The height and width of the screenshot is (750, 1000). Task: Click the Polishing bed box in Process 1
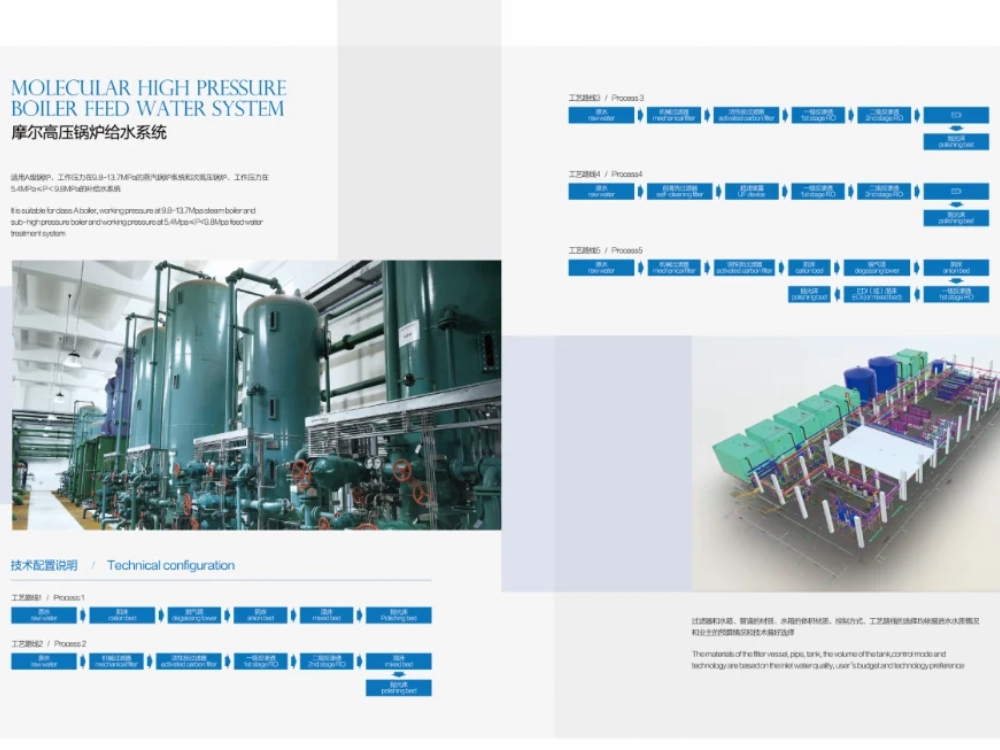(398, 615)
